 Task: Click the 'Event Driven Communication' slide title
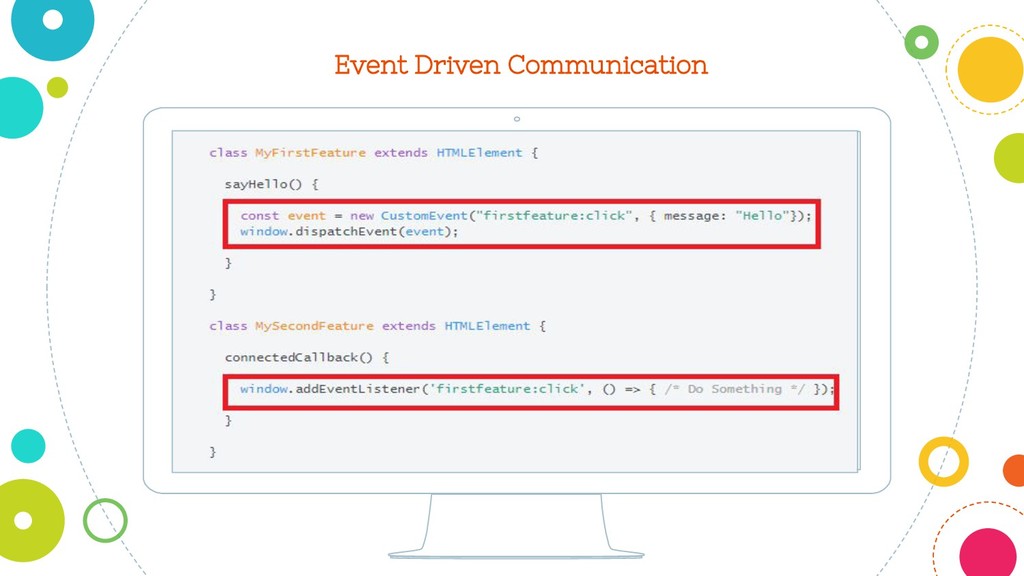[520, 65]
